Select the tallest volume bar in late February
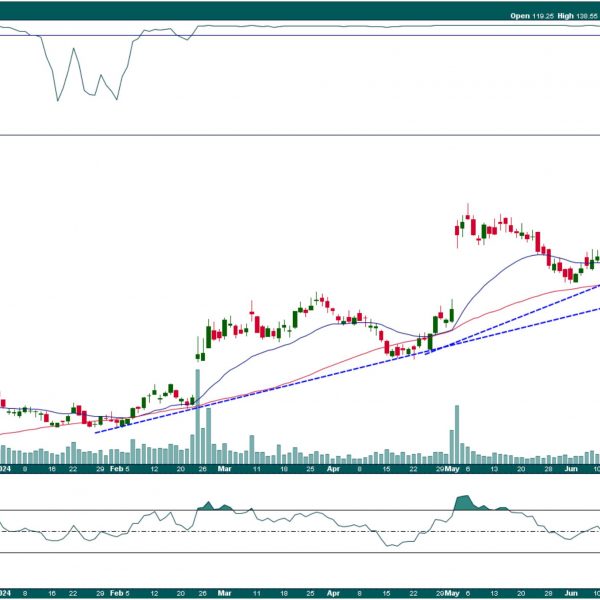Screen dimensions: 600x600 (x=198, y=417)
